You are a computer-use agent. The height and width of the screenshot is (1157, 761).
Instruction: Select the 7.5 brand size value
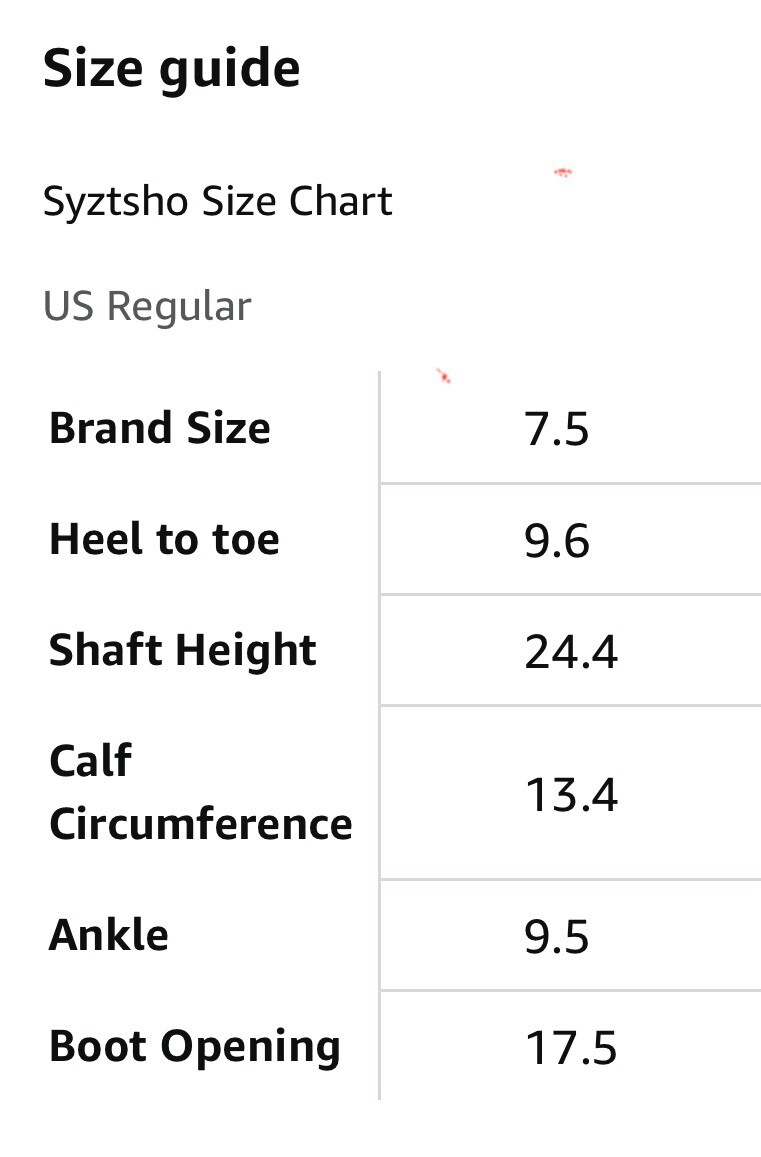556,430
